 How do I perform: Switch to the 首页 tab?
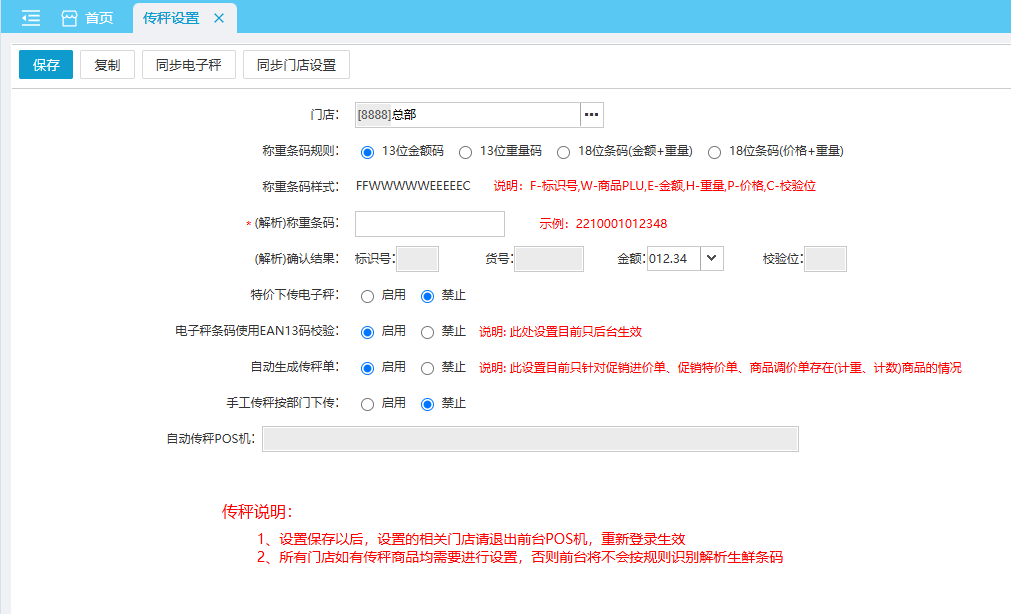click(x=99, y=18)
